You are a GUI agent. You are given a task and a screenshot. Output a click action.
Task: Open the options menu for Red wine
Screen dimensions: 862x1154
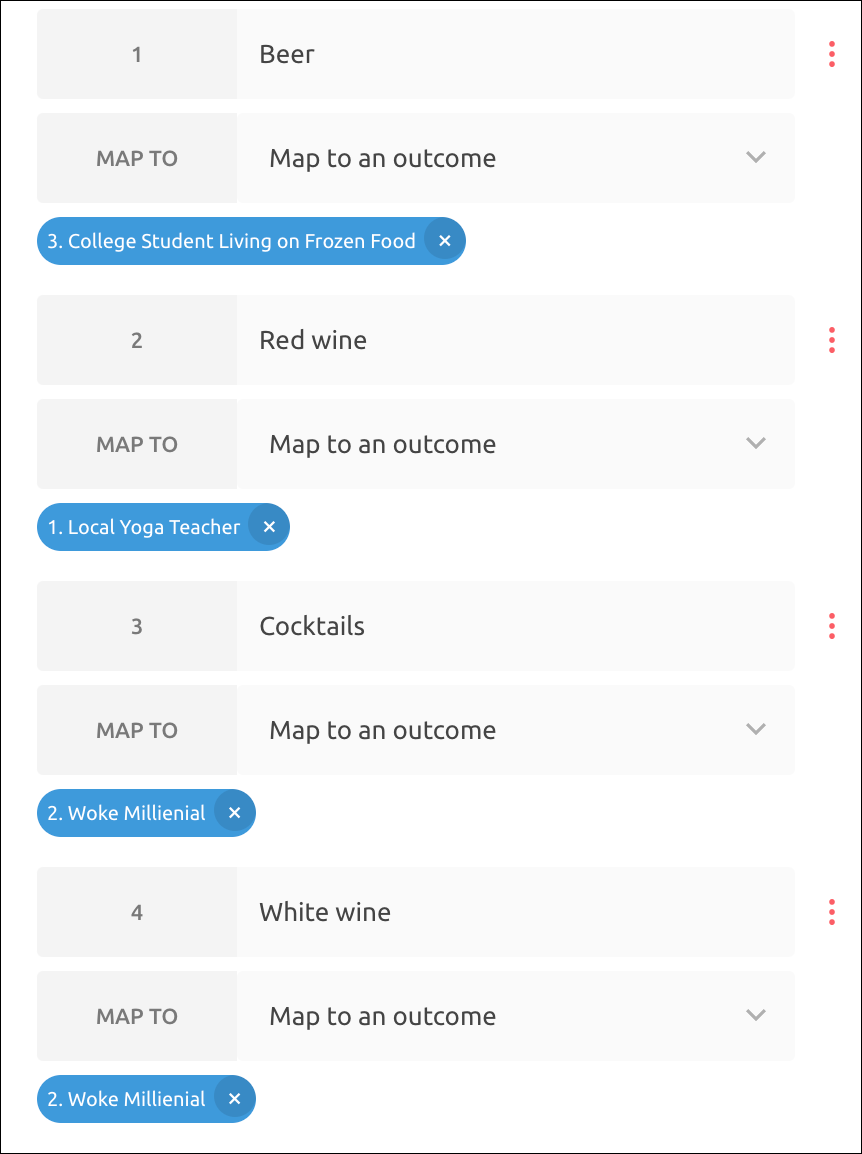[831, 340]
